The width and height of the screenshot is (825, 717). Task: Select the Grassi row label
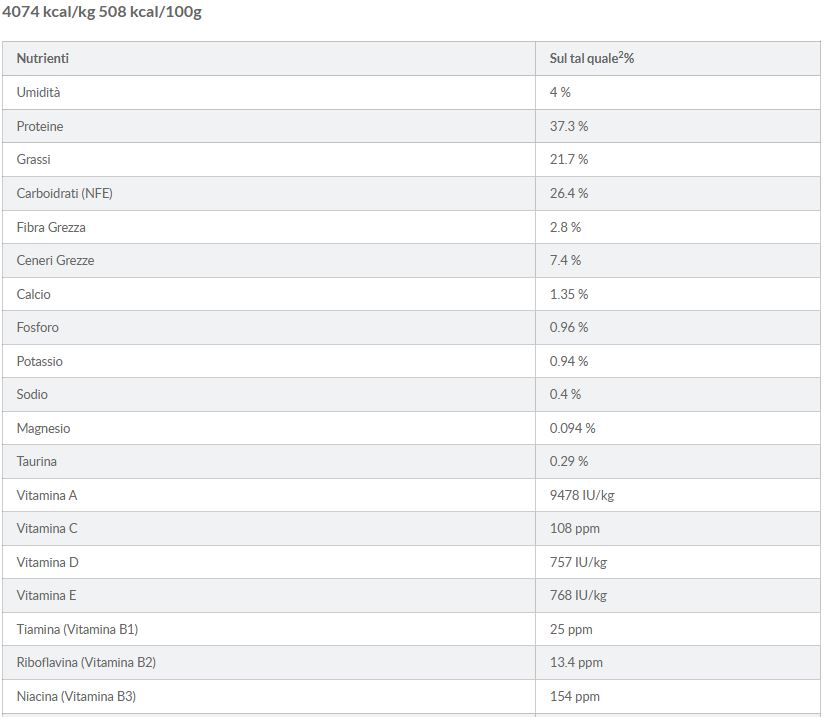click(x=34, y=159)
